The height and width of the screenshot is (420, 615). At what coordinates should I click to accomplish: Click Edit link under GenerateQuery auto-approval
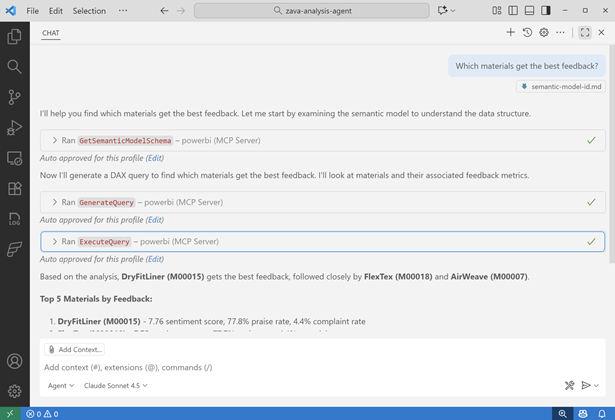[x=155, y=219]
